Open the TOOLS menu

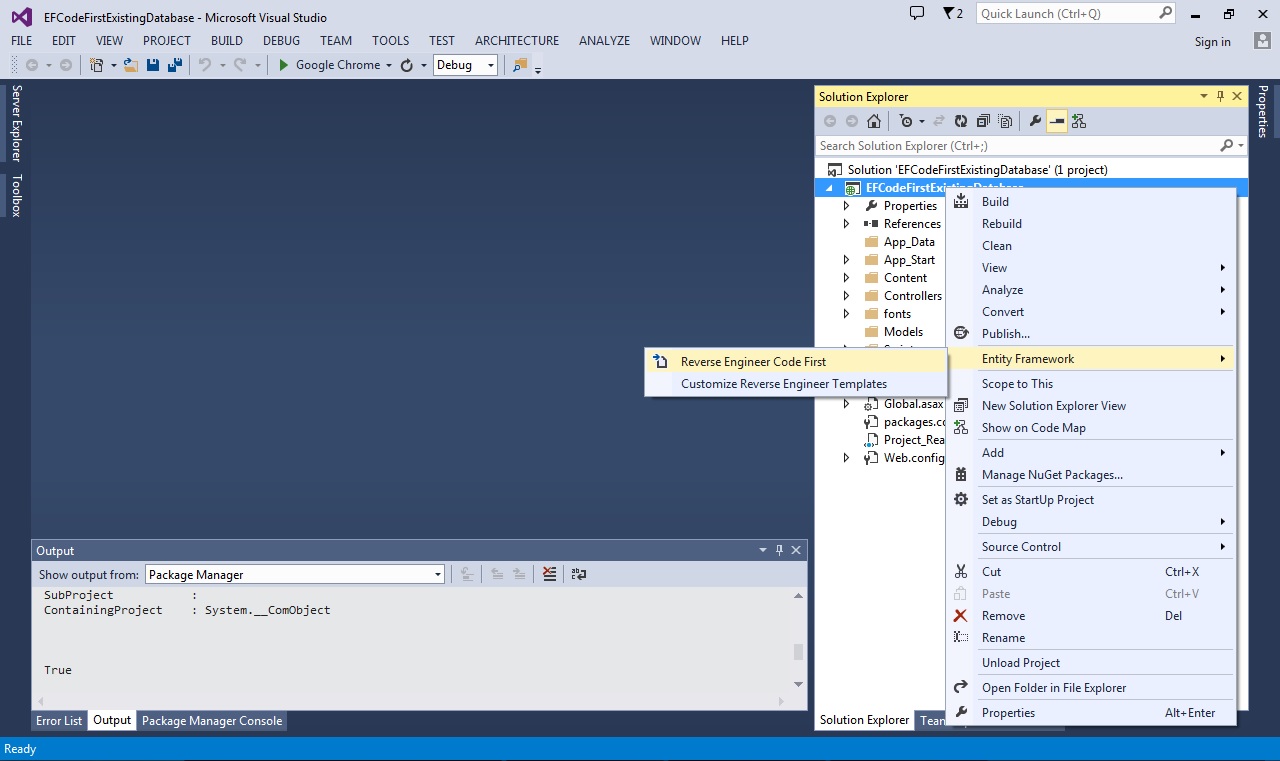(x=390, y=41)
